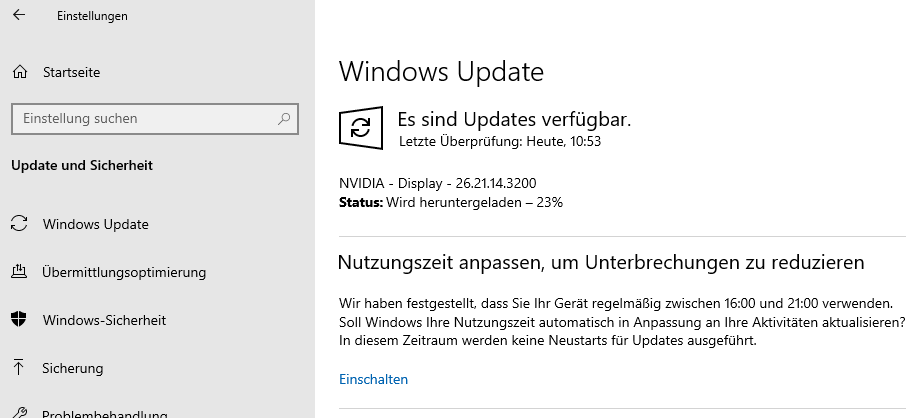Open the Übermittlungsoptimierung page
This screenshot has width=919, height=418.
coord(124,272)
